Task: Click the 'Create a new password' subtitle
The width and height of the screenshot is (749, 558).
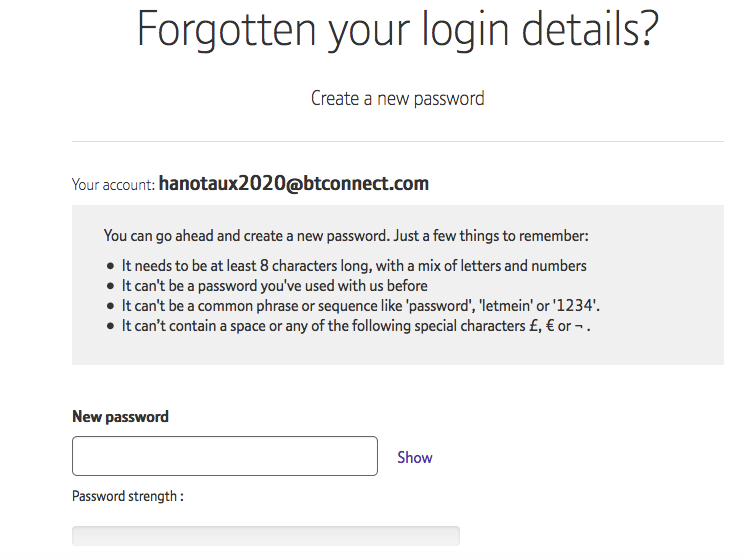Action: click(397, 98)
